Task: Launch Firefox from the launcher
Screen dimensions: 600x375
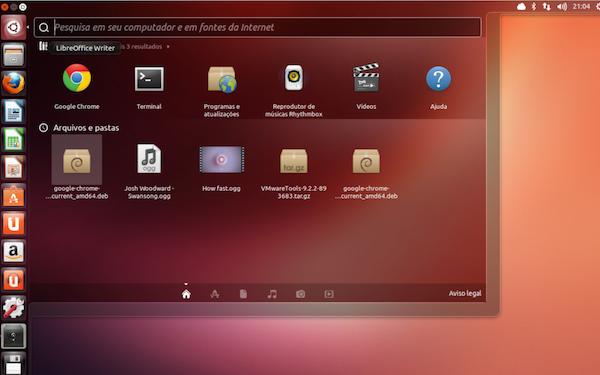Action: (x=13, y=83)
